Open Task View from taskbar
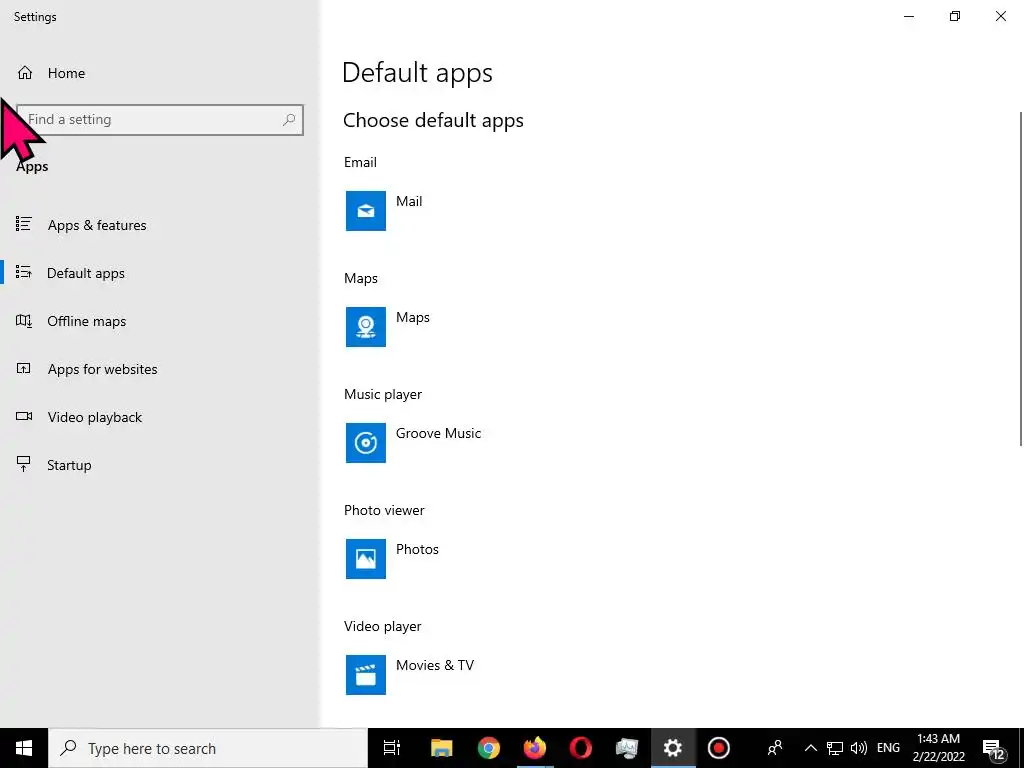 tap(392, 748)
